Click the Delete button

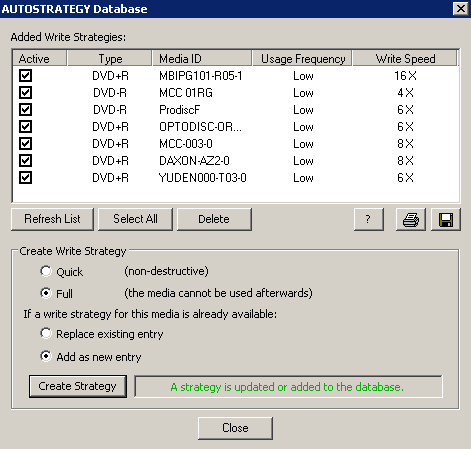coord(214,220)
